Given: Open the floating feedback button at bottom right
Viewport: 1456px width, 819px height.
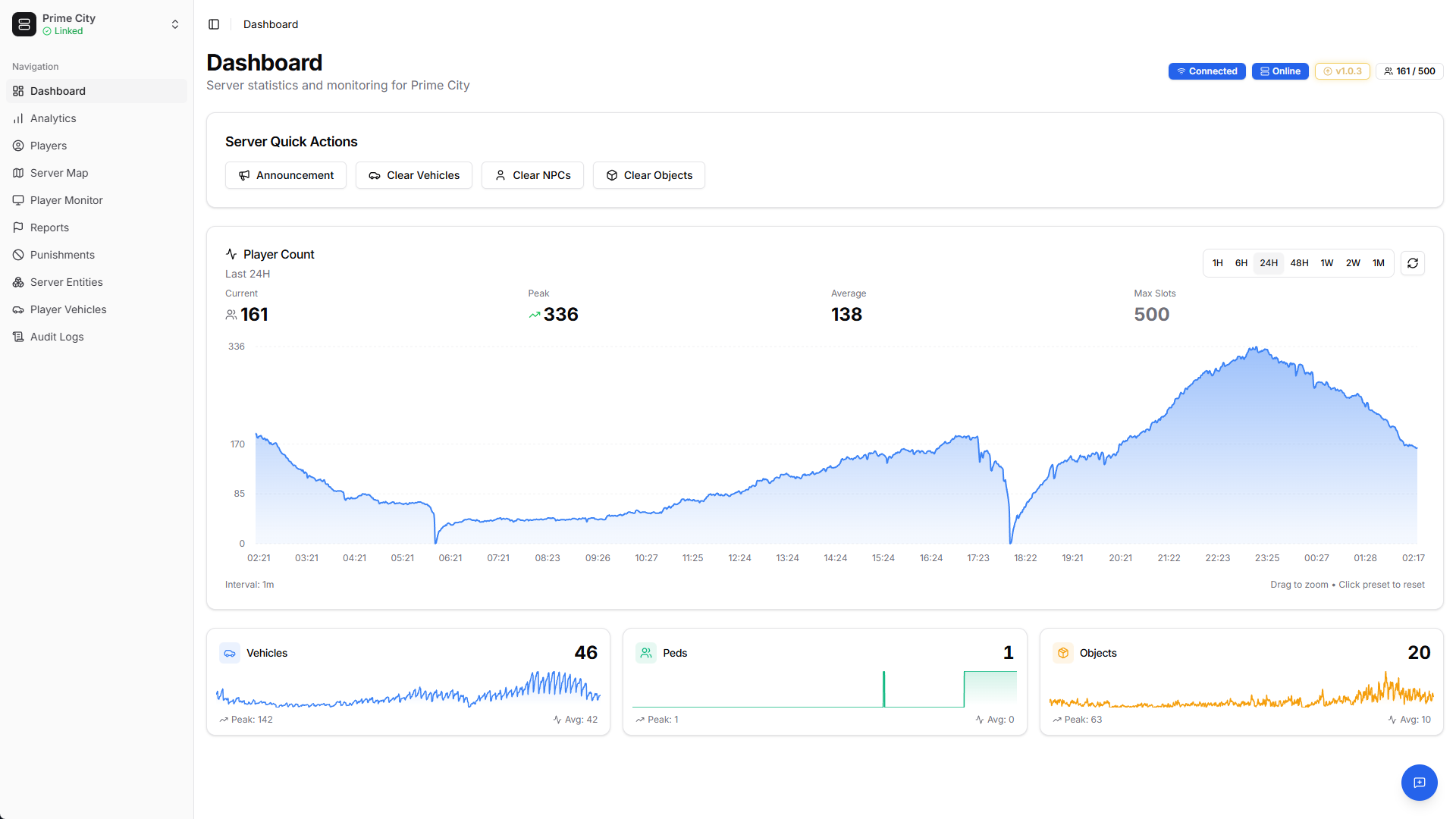Looking at the screenshot, I should click(1419, 783).
